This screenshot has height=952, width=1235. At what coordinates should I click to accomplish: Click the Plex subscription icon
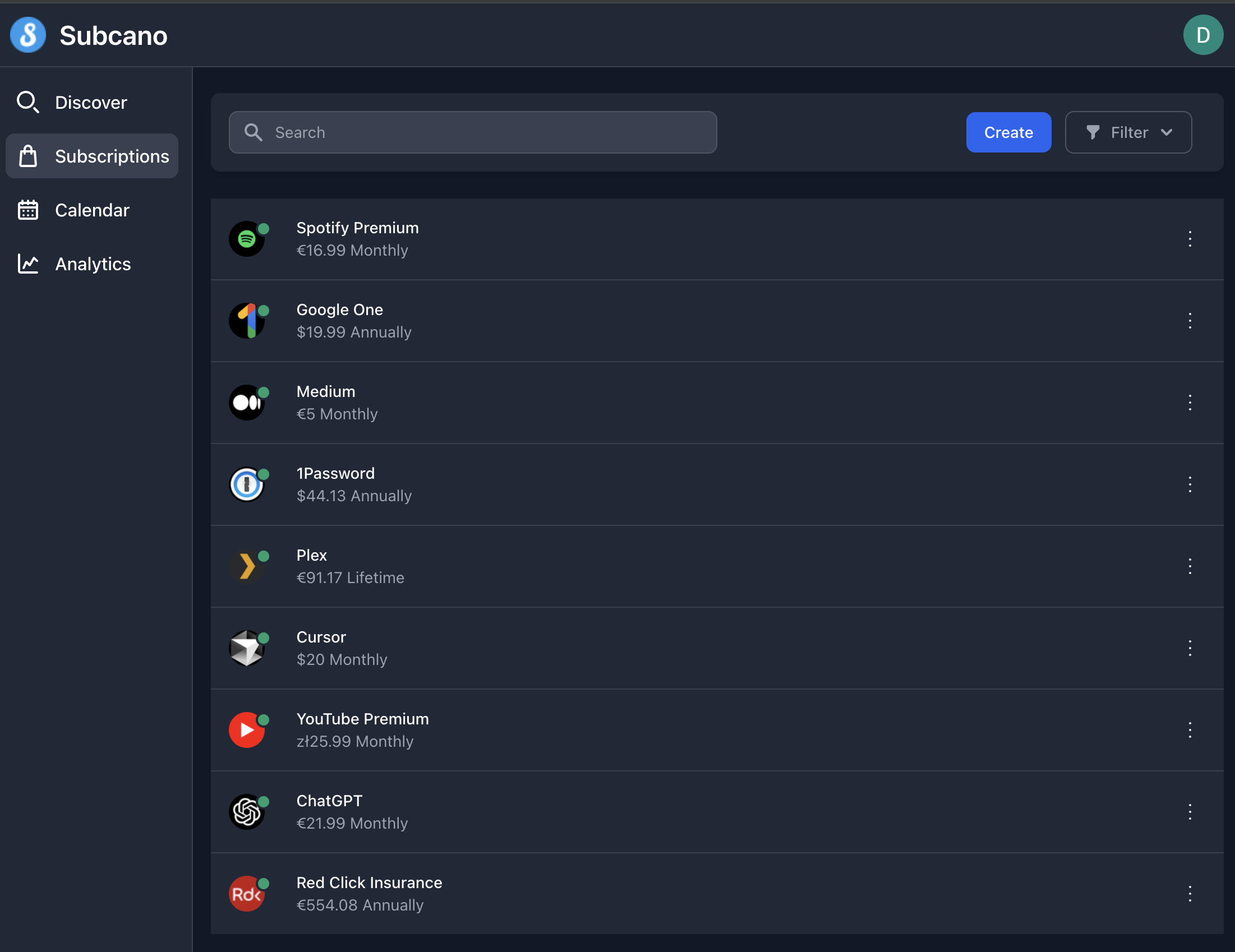click(x=247, y=566)
